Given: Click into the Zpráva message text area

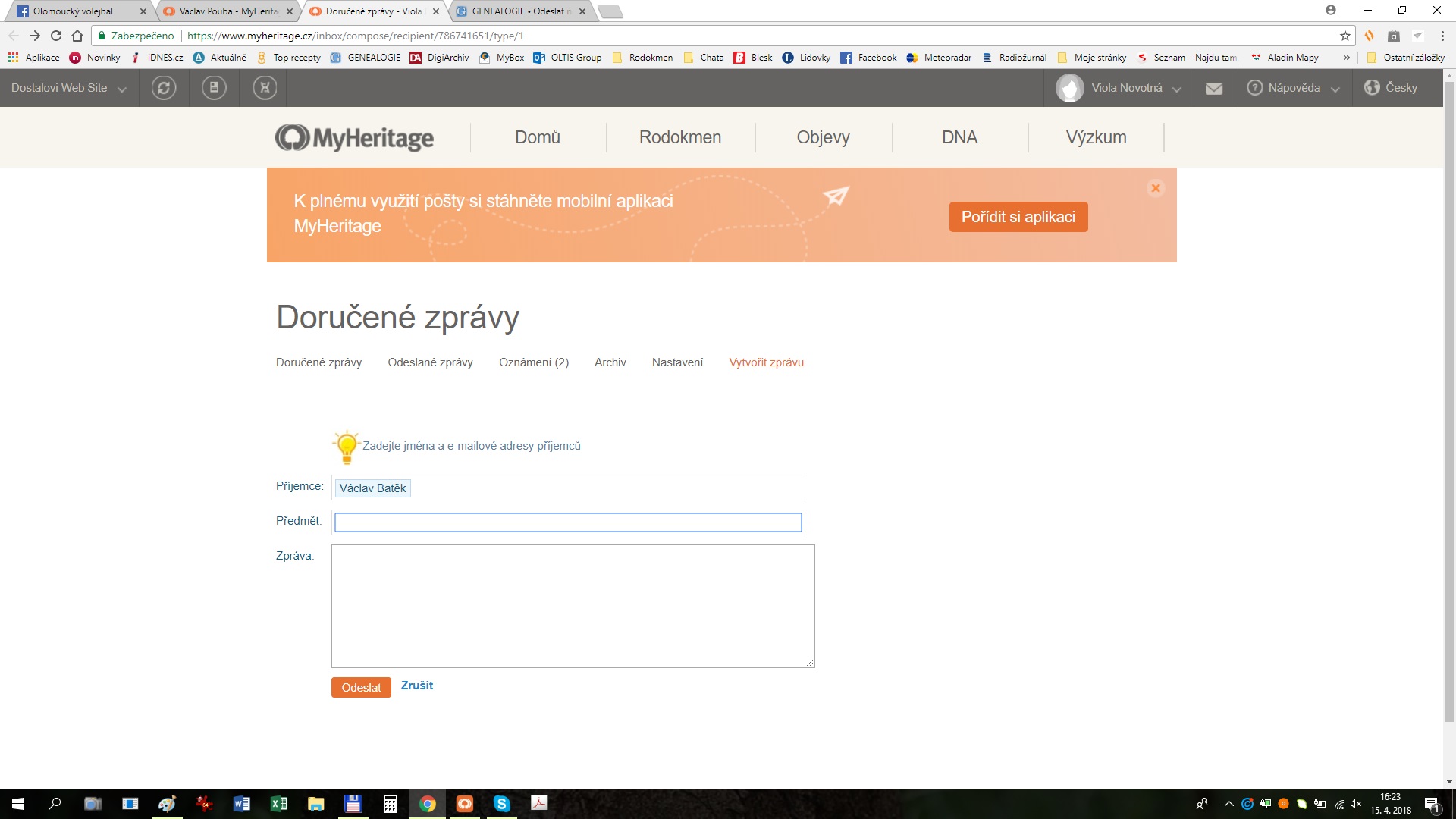Looking at the screenshot, I should 573,606.
